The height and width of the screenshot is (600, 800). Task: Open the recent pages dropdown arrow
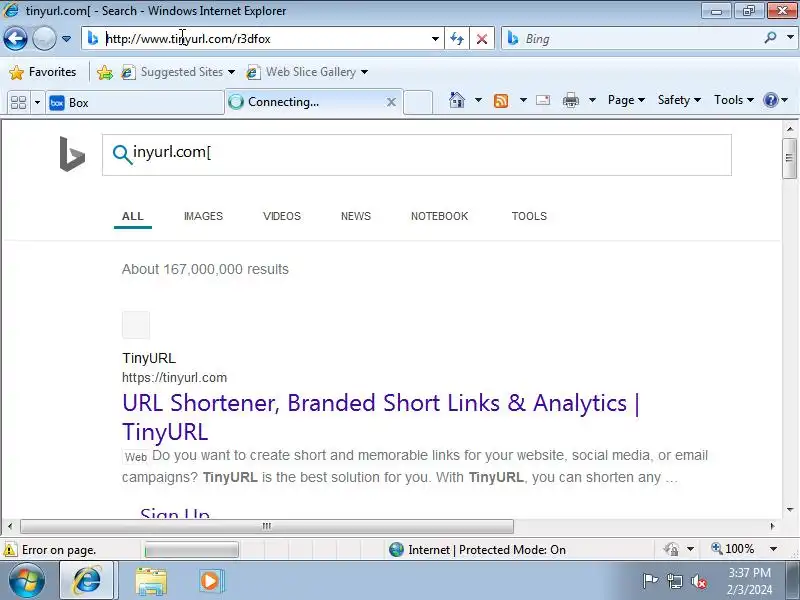[x=66, y=39]
